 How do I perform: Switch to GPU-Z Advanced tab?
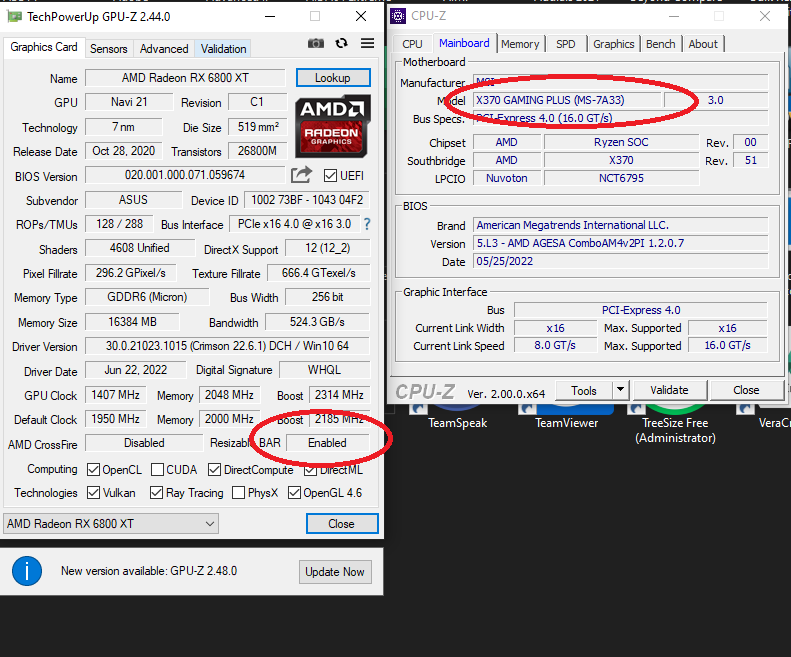[164, 49]
